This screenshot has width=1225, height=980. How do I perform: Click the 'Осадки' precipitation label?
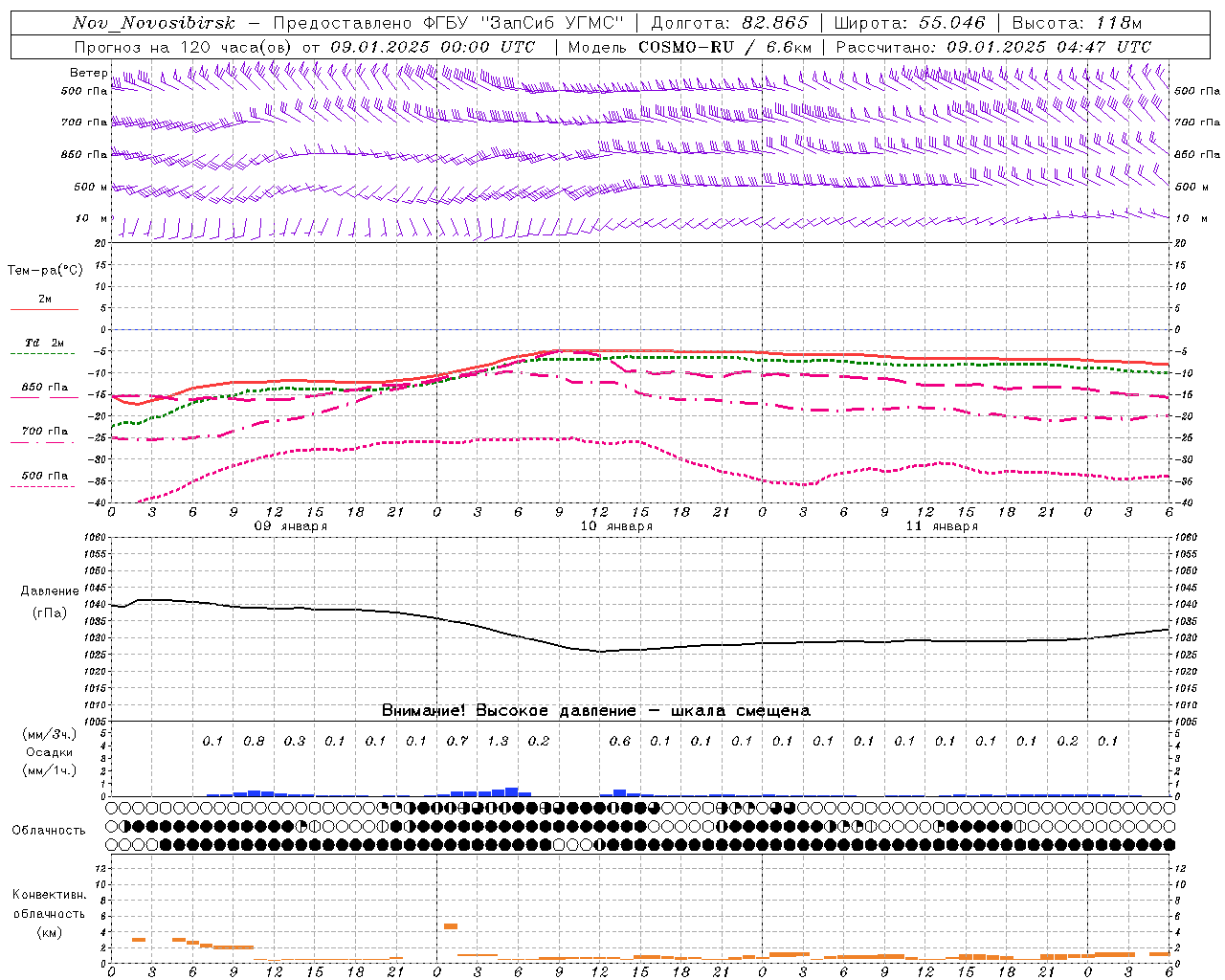click(50, 753)
